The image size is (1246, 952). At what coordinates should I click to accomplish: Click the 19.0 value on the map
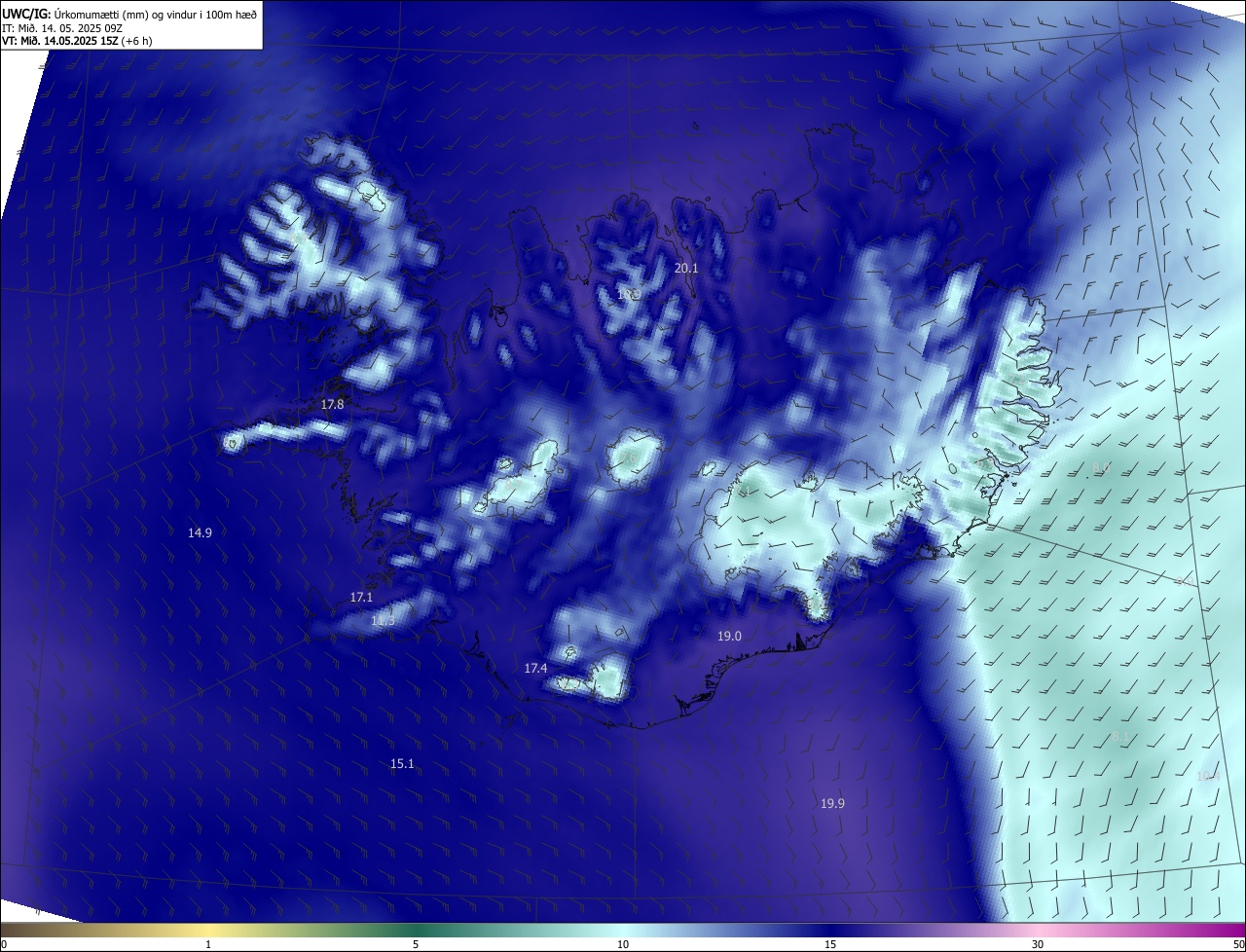click(729, 636)
